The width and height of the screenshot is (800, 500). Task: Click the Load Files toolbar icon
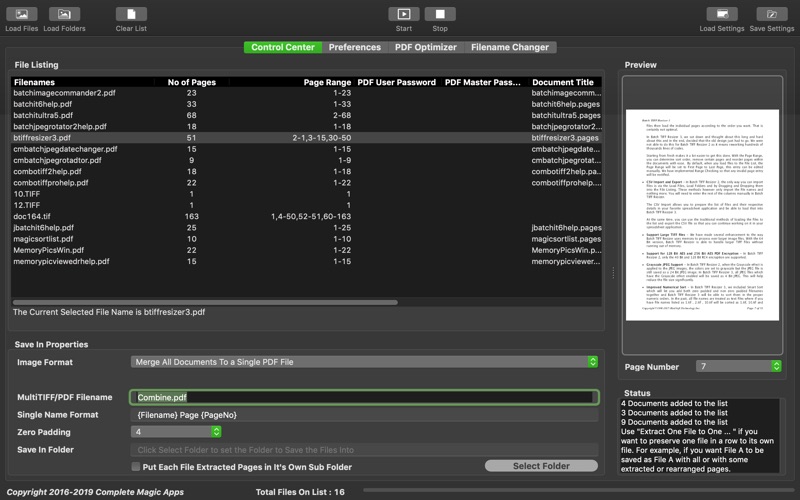click(x=21, y=14)
